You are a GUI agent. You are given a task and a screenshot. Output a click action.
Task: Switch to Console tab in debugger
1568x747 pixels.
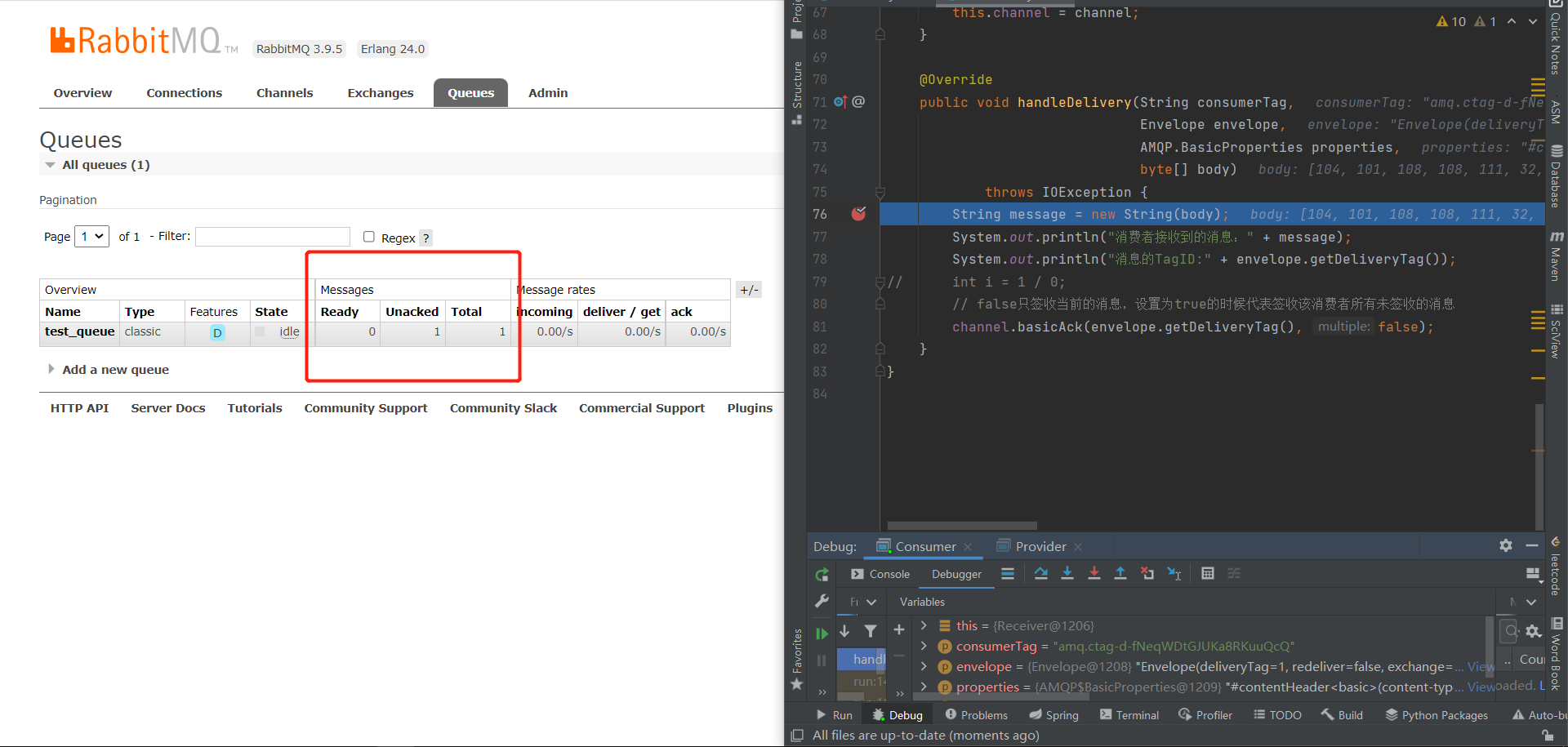coord(880,574)
